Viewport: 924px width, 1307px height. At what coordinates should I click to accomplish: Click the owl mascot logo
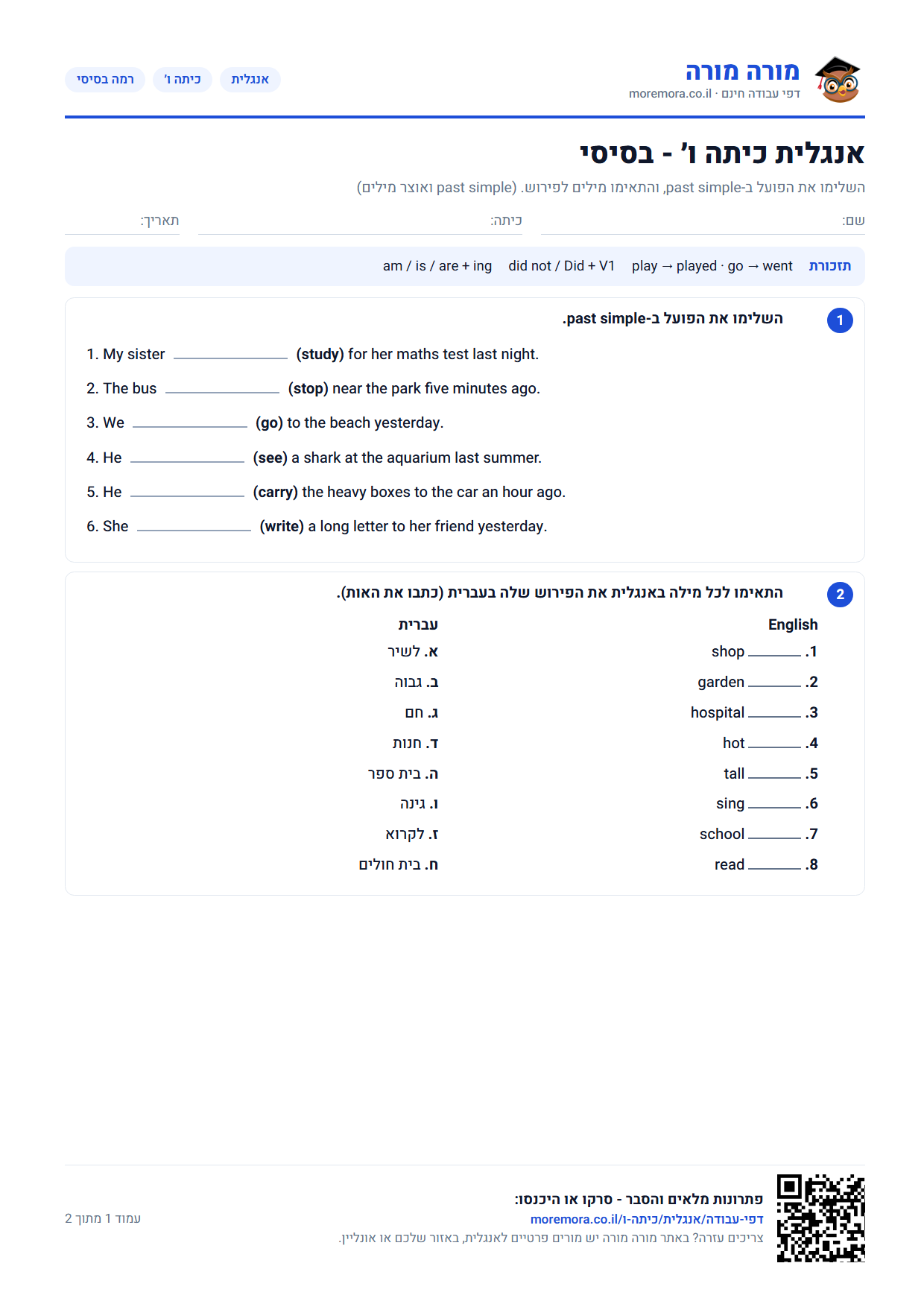tap(838, 80)
